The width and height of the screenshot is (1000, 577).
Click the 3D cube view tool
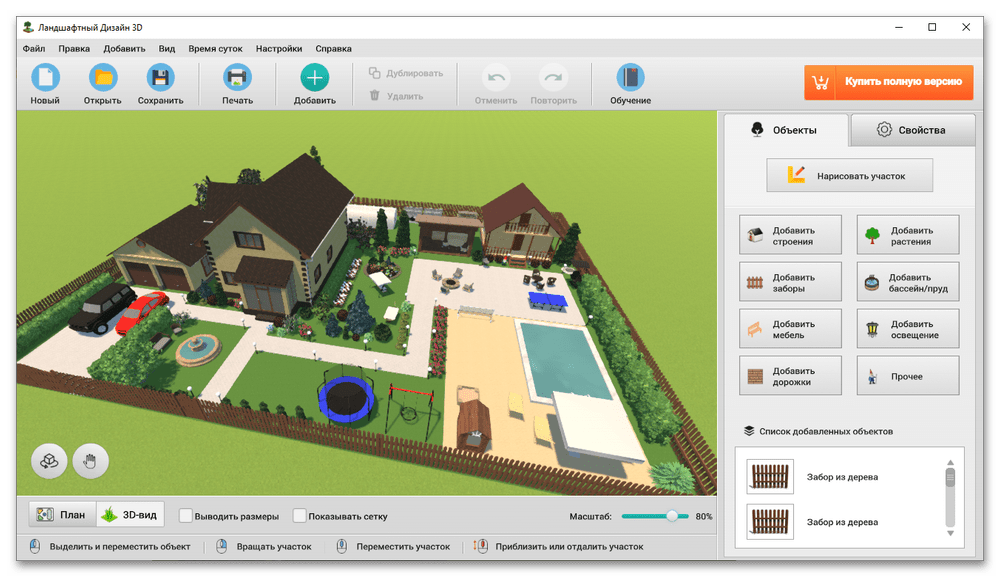[x=48, y=461]
